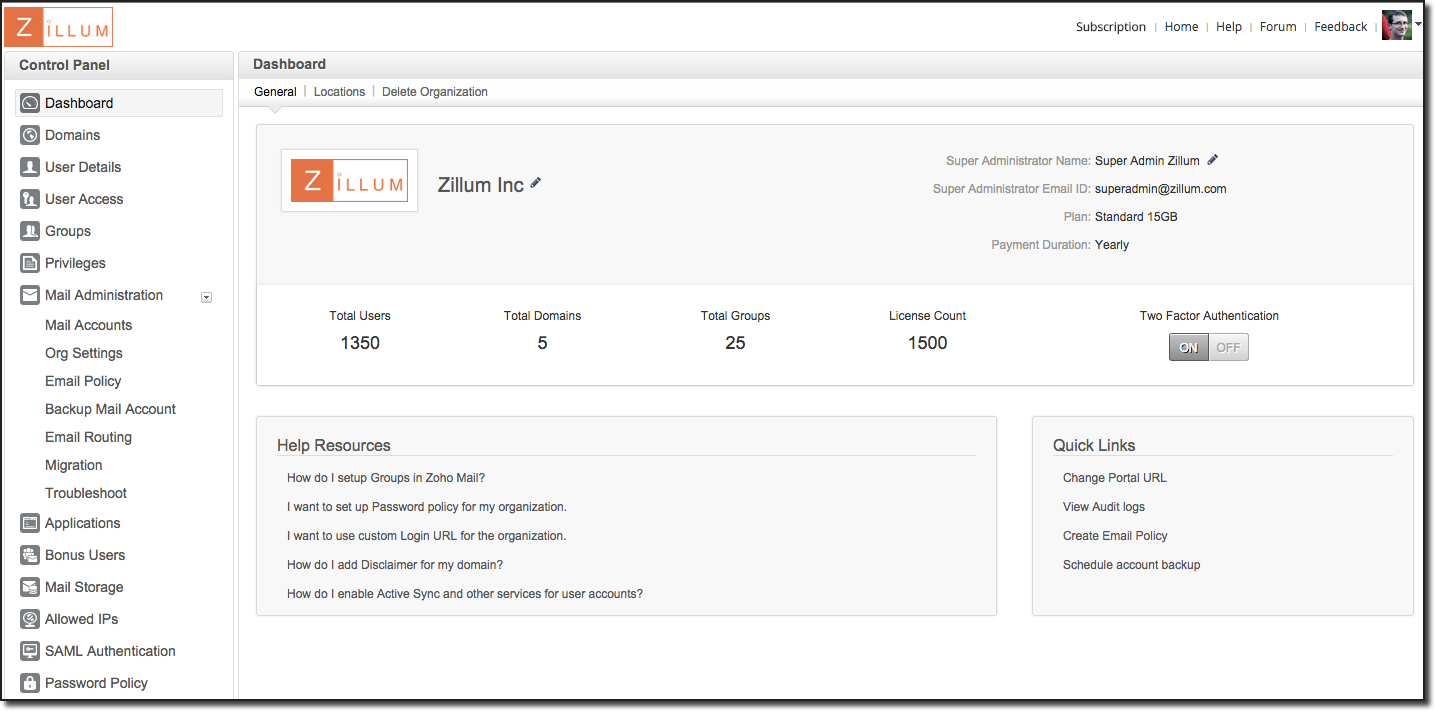Click the Domains globe icon

click(30, 135)
